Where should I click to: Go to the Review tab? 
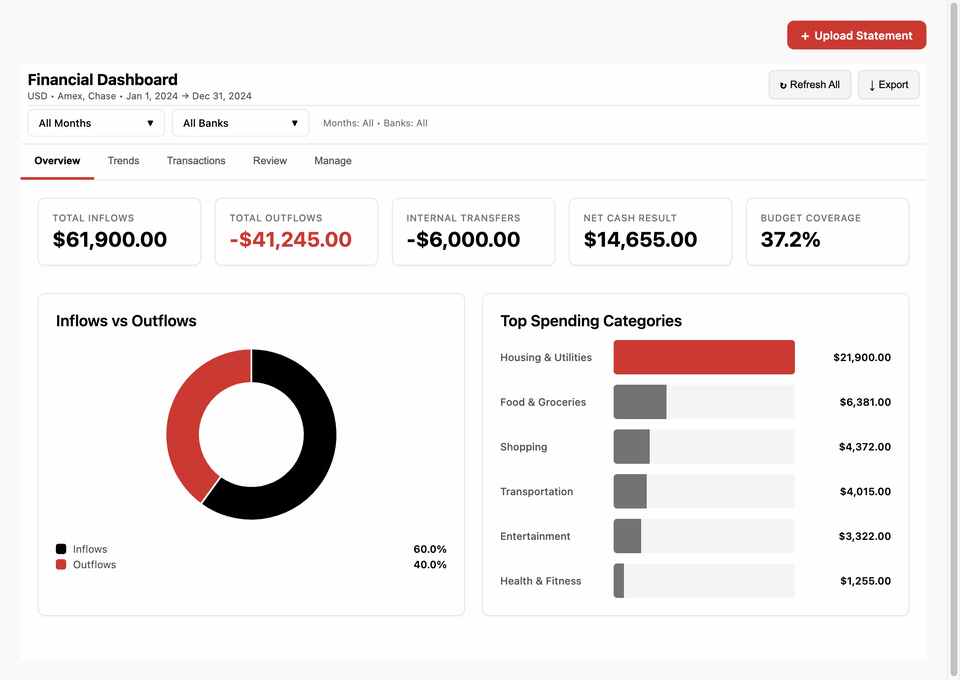point(270,160)
